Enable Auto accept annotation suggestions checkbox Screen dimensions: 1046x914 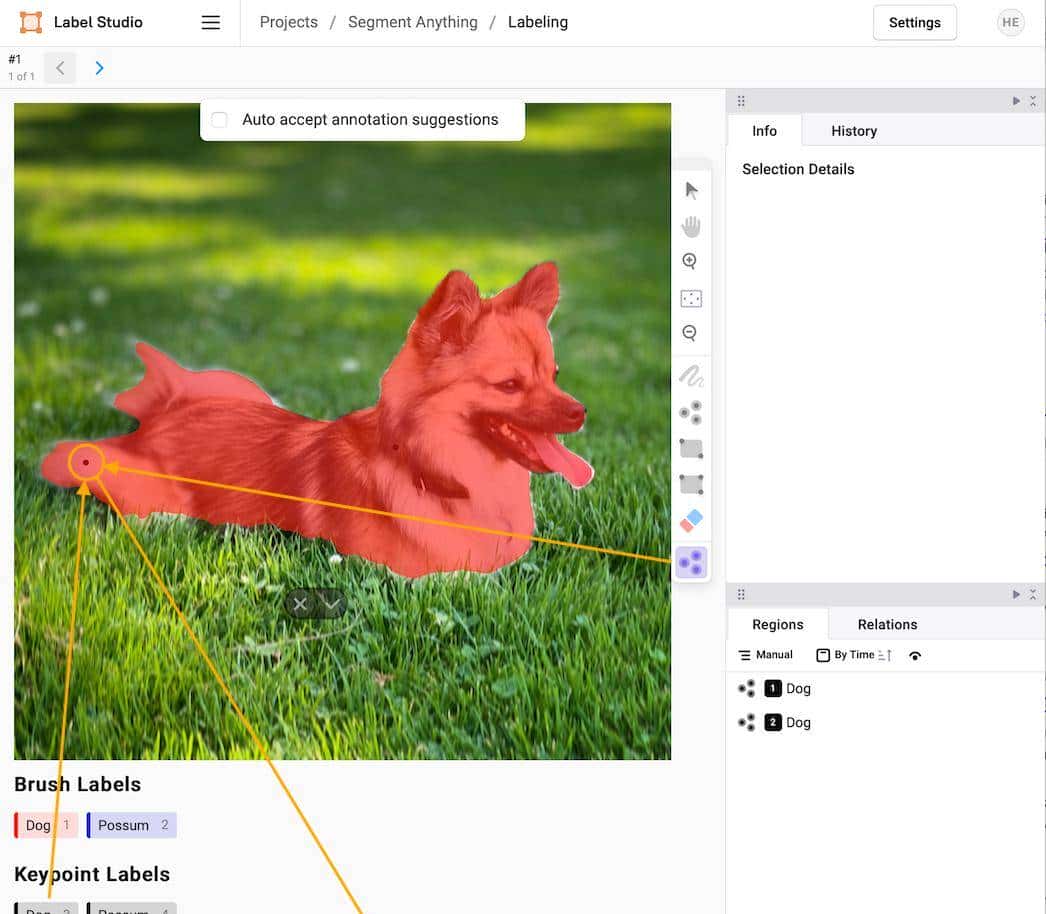220,120
